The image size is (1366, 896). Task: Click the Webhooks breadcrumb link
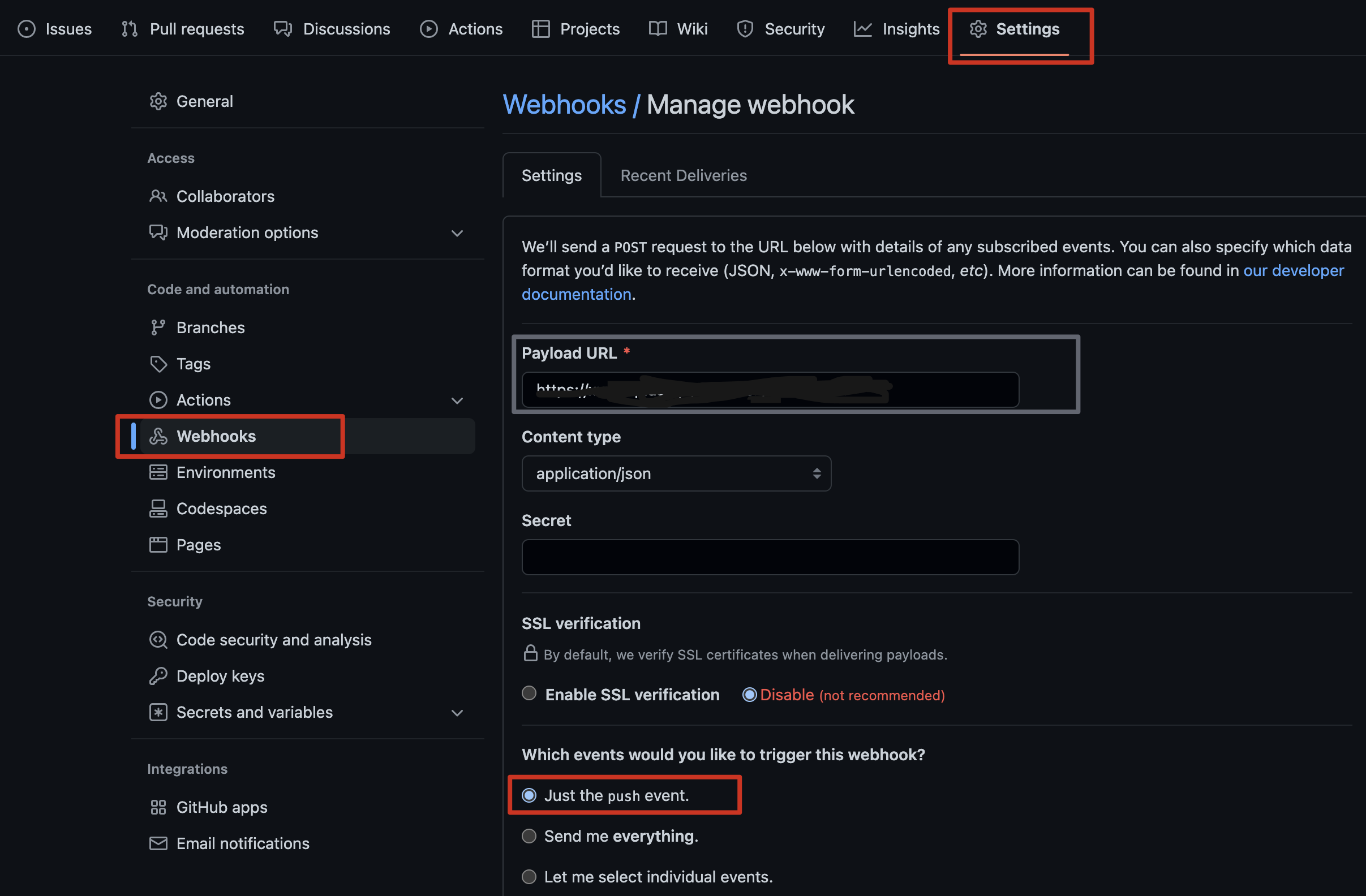[x=564, y=105]
